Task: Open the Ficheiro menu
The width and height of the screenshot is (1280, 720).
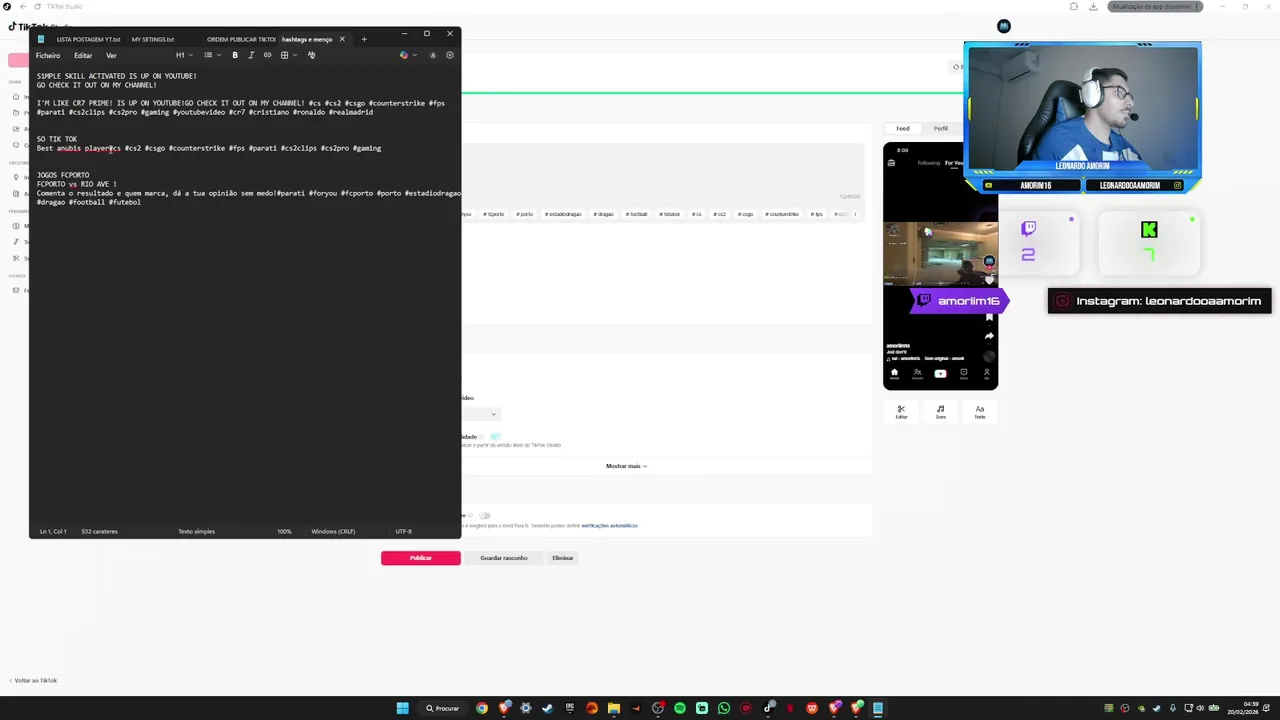Action: pyautogui.click(x=48, y=55)
